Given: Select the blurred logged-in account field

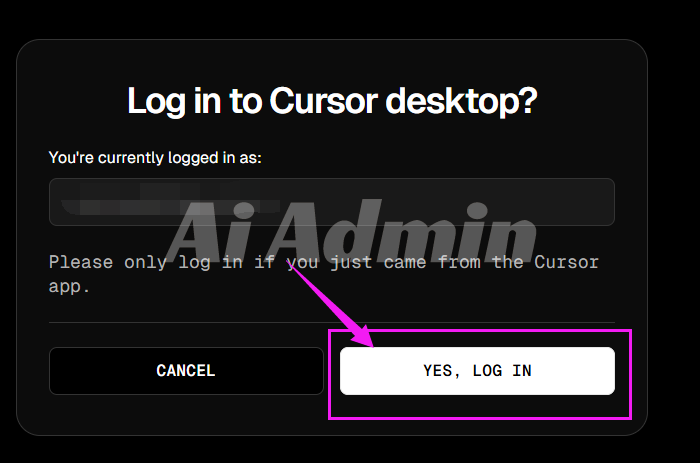Looking at the screenshot, I should point(332,202).
